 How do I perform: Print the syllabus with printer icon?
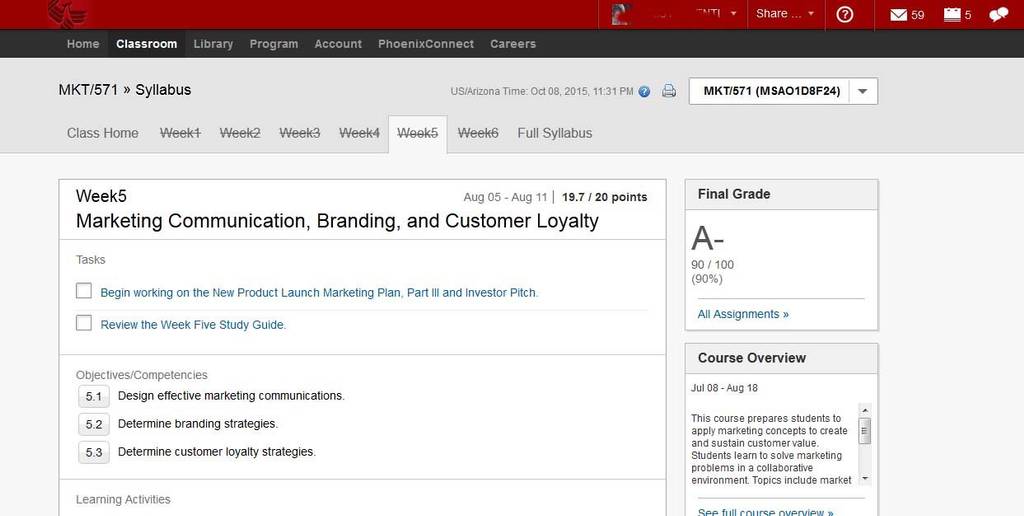pos(669,91)
